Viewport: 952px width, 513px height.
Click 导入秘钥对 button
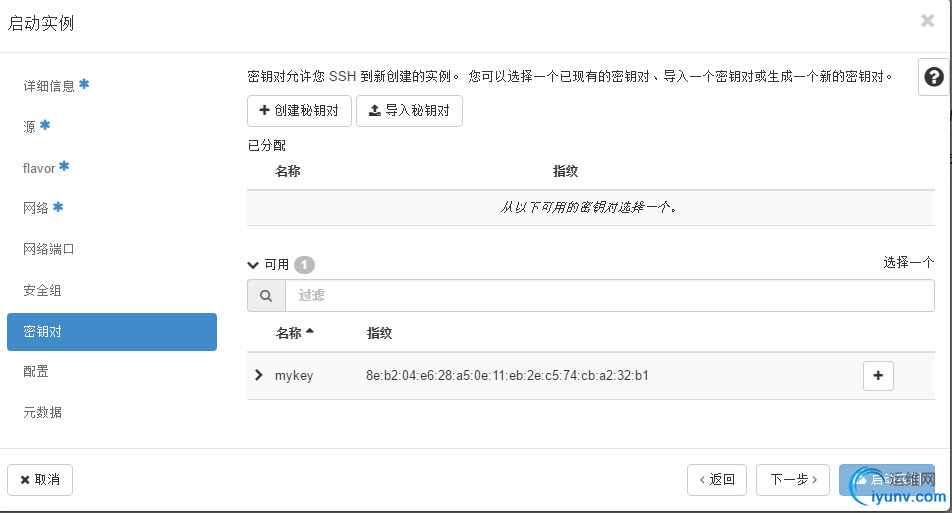[x=409, y=111]
